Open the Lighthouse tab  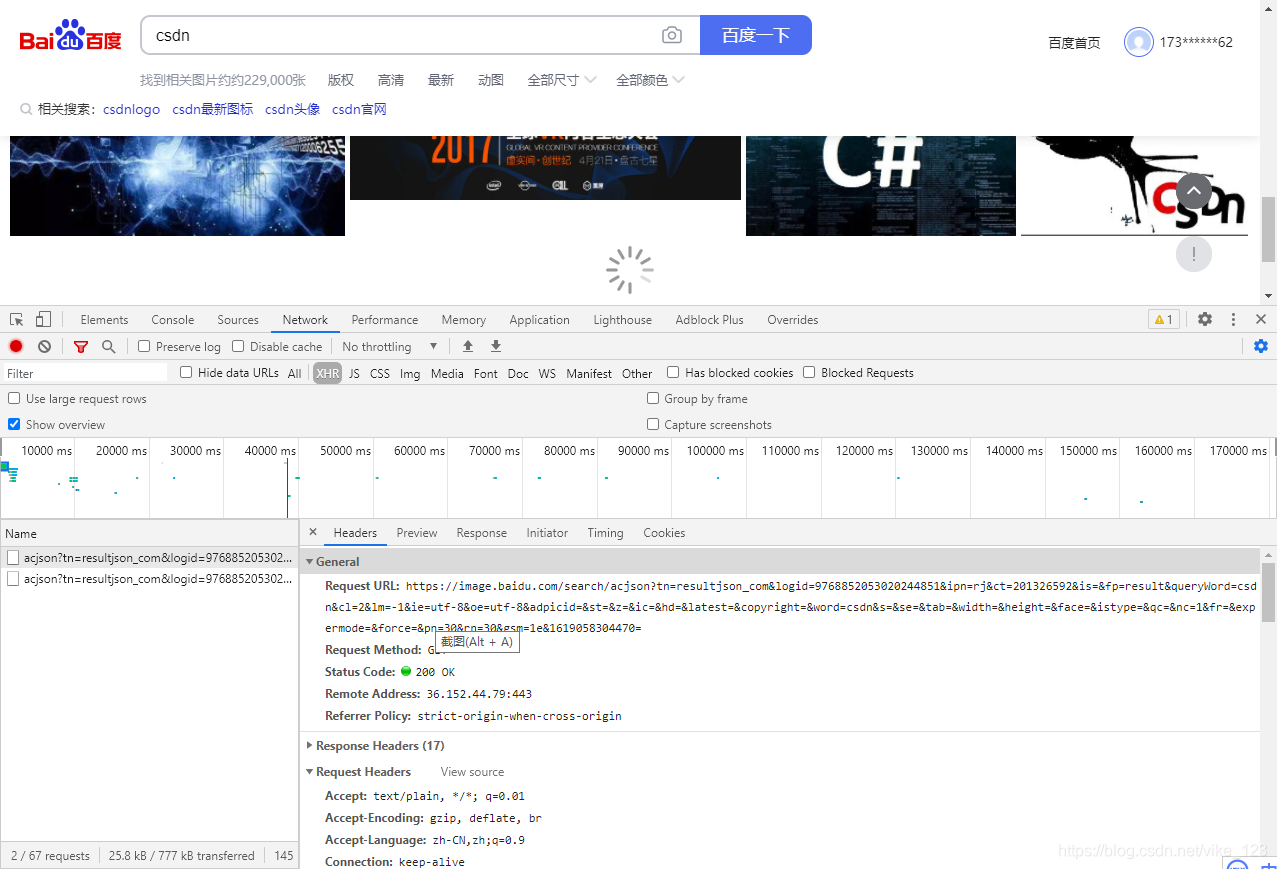coord(622,320)
